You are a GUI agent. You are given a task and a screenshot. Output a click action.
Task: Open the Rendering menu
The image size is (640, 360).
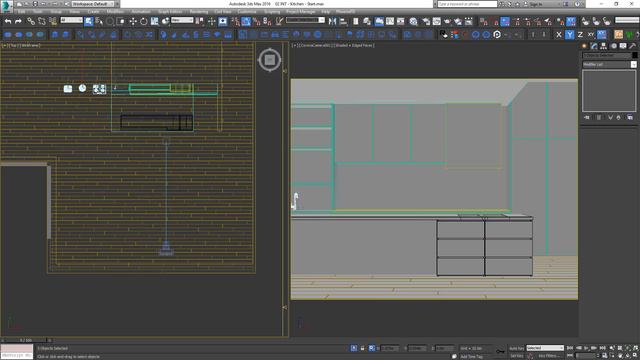tap(199, 11)
